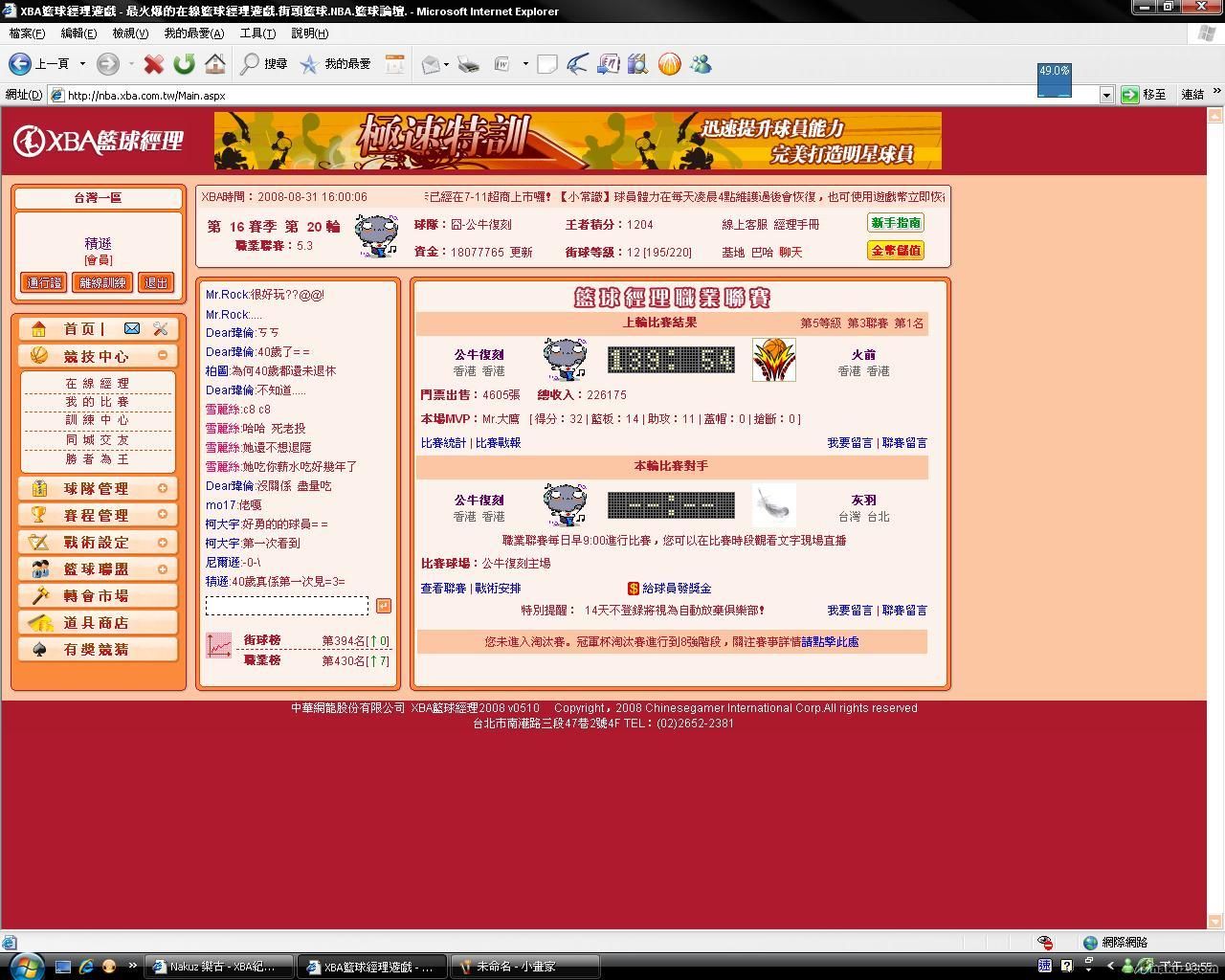Click the ranking chart icon beside 街球榜

(219, 646)
